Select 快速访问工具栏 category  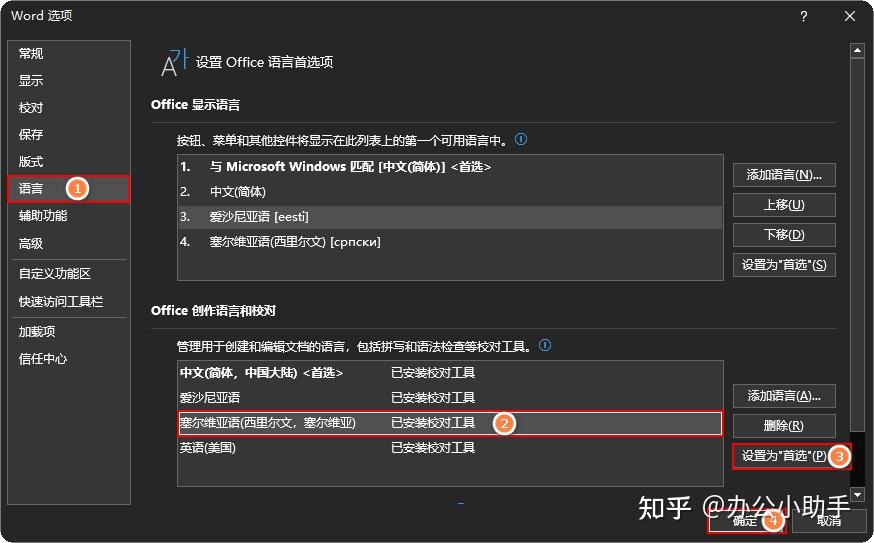69,302
